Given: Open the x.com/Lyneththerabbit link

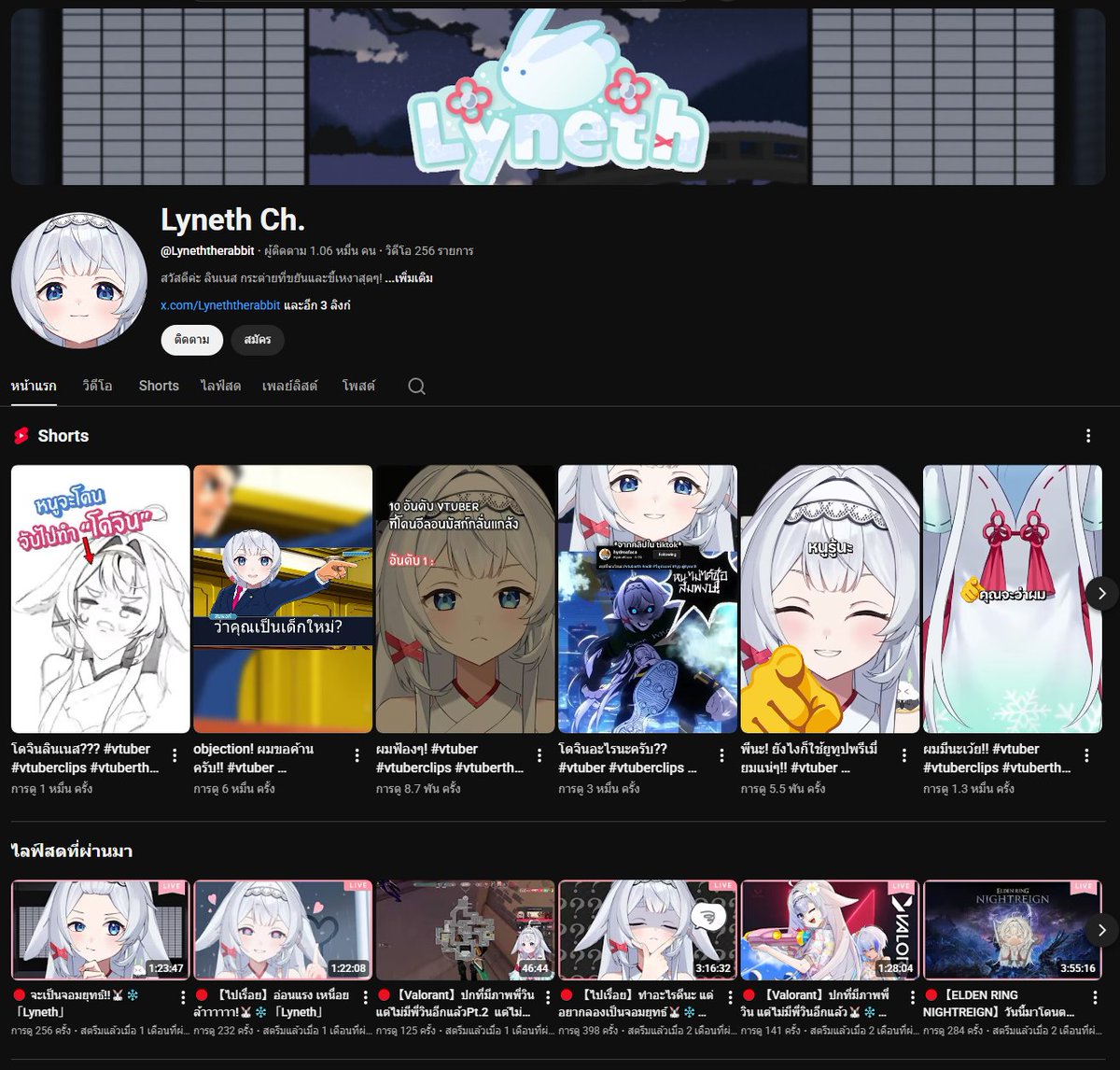Looking at the screenshot, I should click(220, 305).
